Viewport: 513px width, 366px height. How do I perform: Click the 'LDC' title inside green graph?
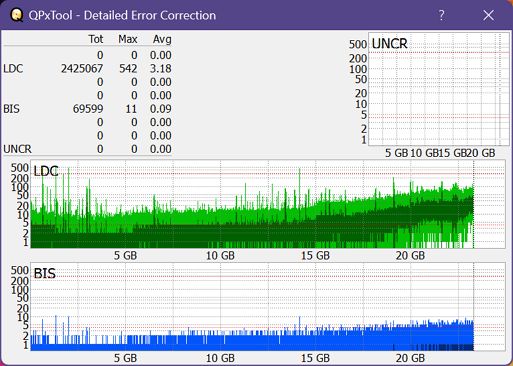click(46, 171)
